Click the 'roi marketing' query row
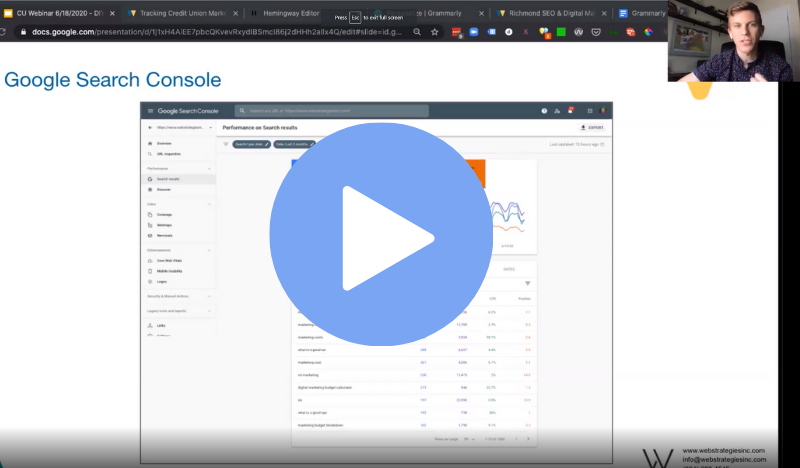Image resolution: width=800 pixels, height=468 pixels. [x=414, y=375]
